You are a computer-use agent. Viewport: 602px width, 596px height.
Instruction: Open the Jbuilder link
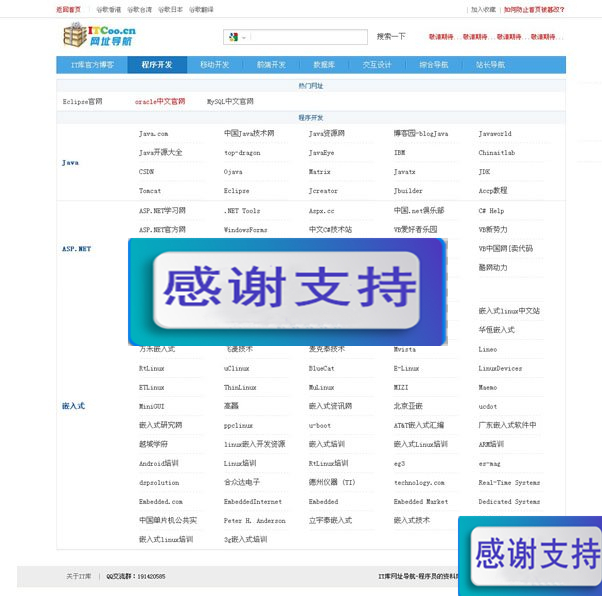point(408,191)
